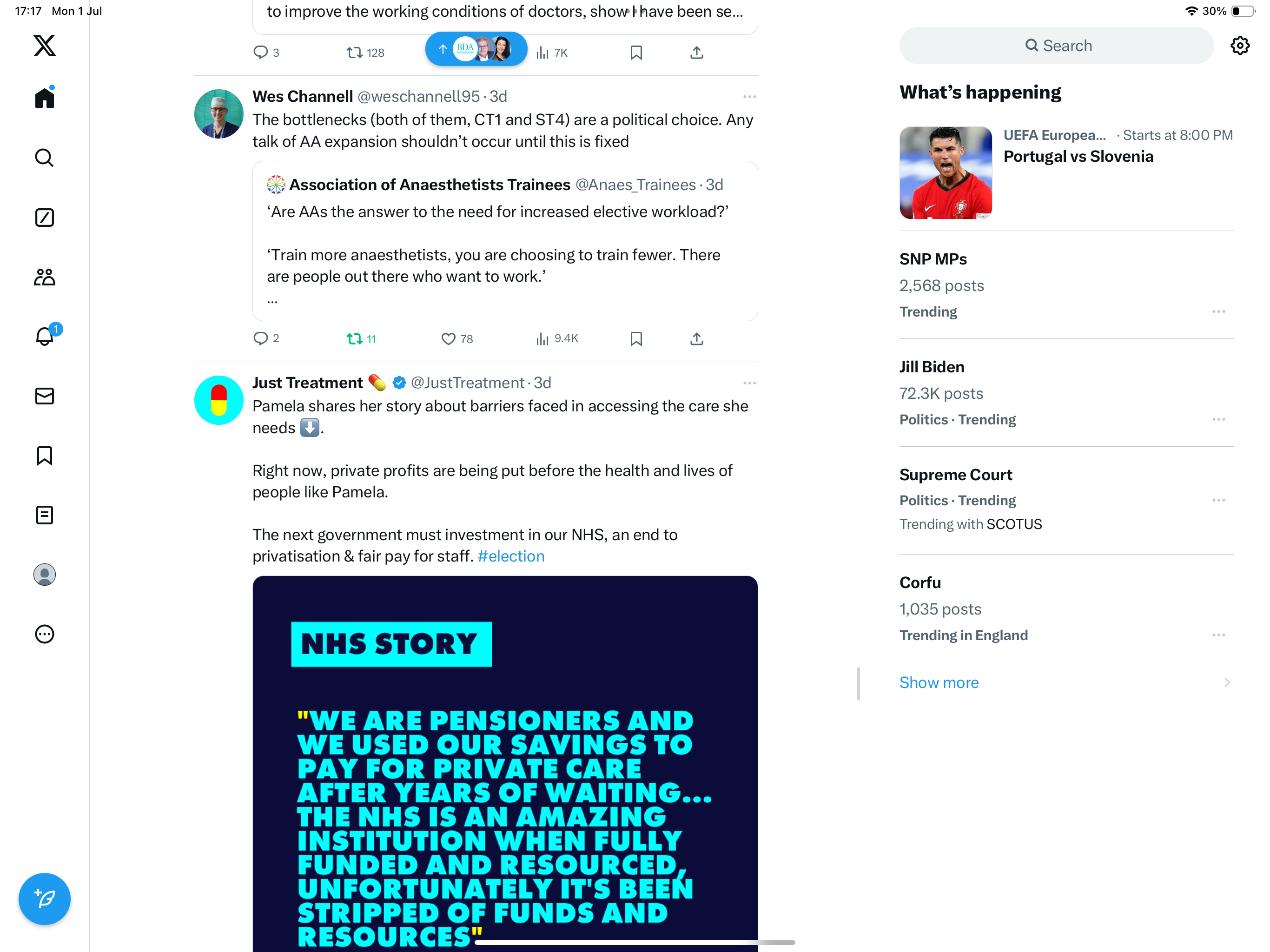Open Bookmarks tab in left sidebar

pos(44,456)
